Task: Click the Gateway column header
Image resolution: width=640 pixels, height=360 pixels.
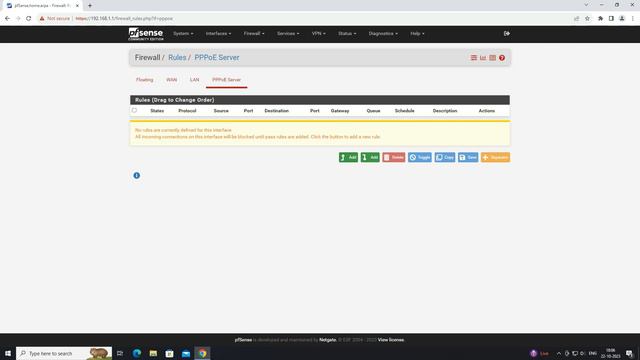Action: tap(340, 111)
